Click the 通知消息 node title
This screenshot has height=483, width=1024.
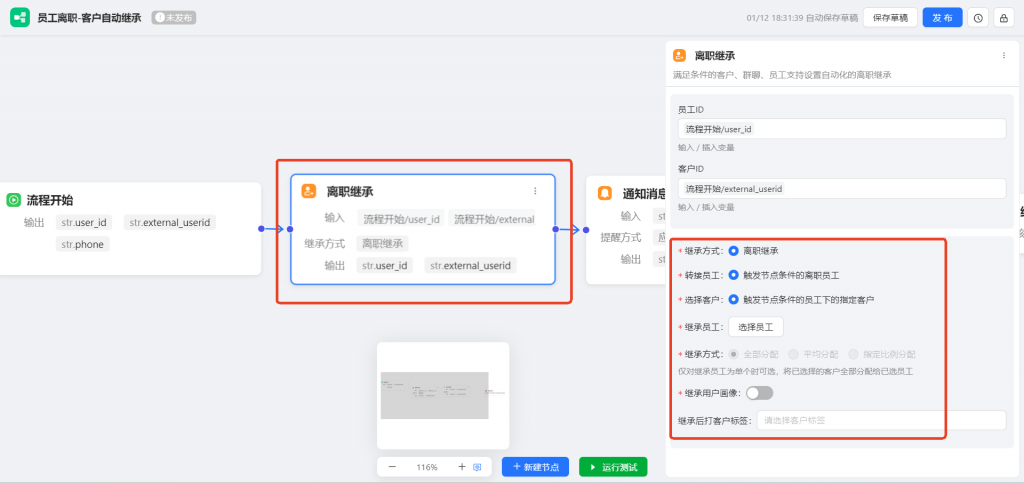point(643,193)
